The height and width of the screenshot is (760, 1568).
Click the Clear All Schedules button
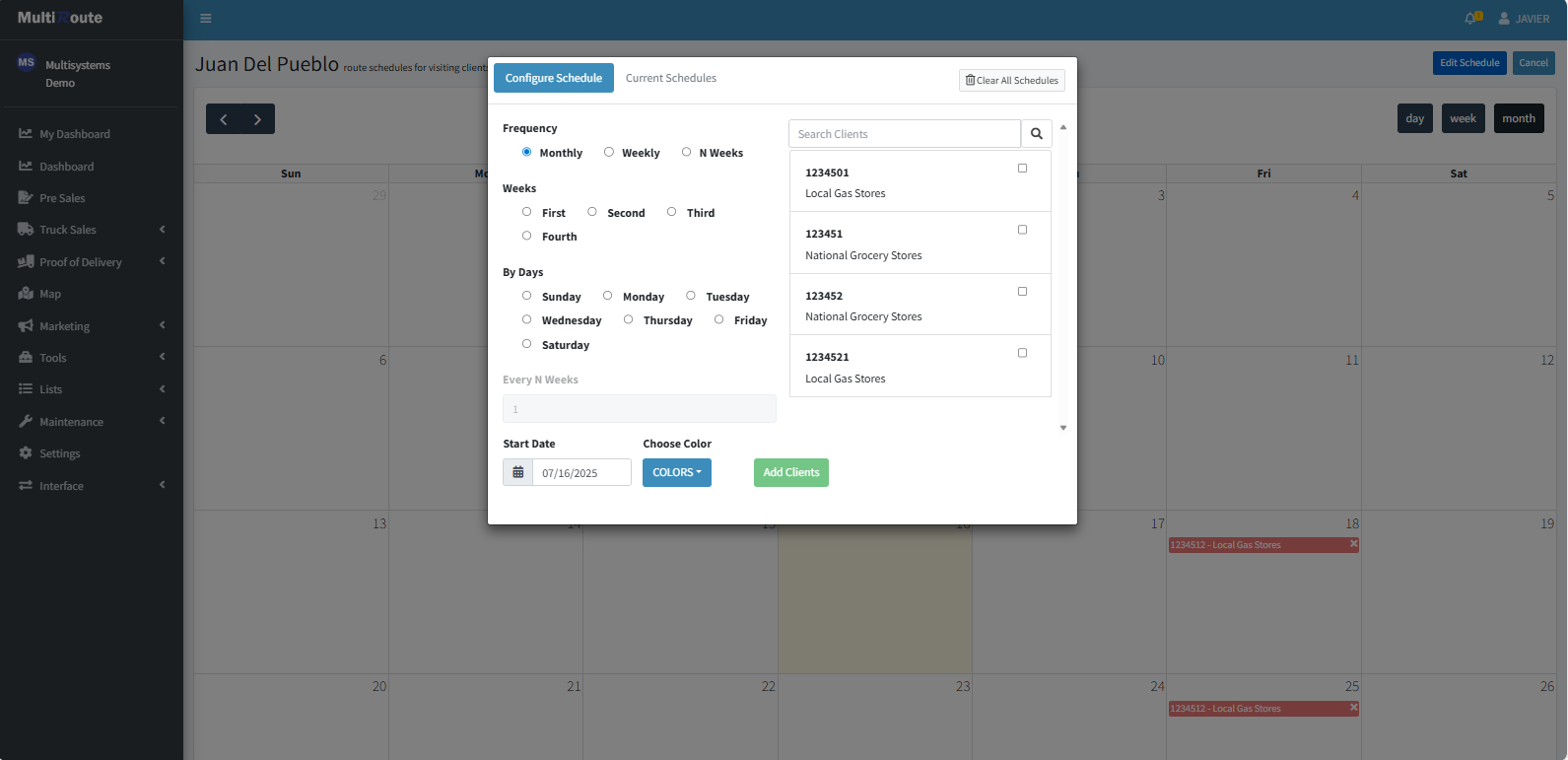pos(1011,81)
